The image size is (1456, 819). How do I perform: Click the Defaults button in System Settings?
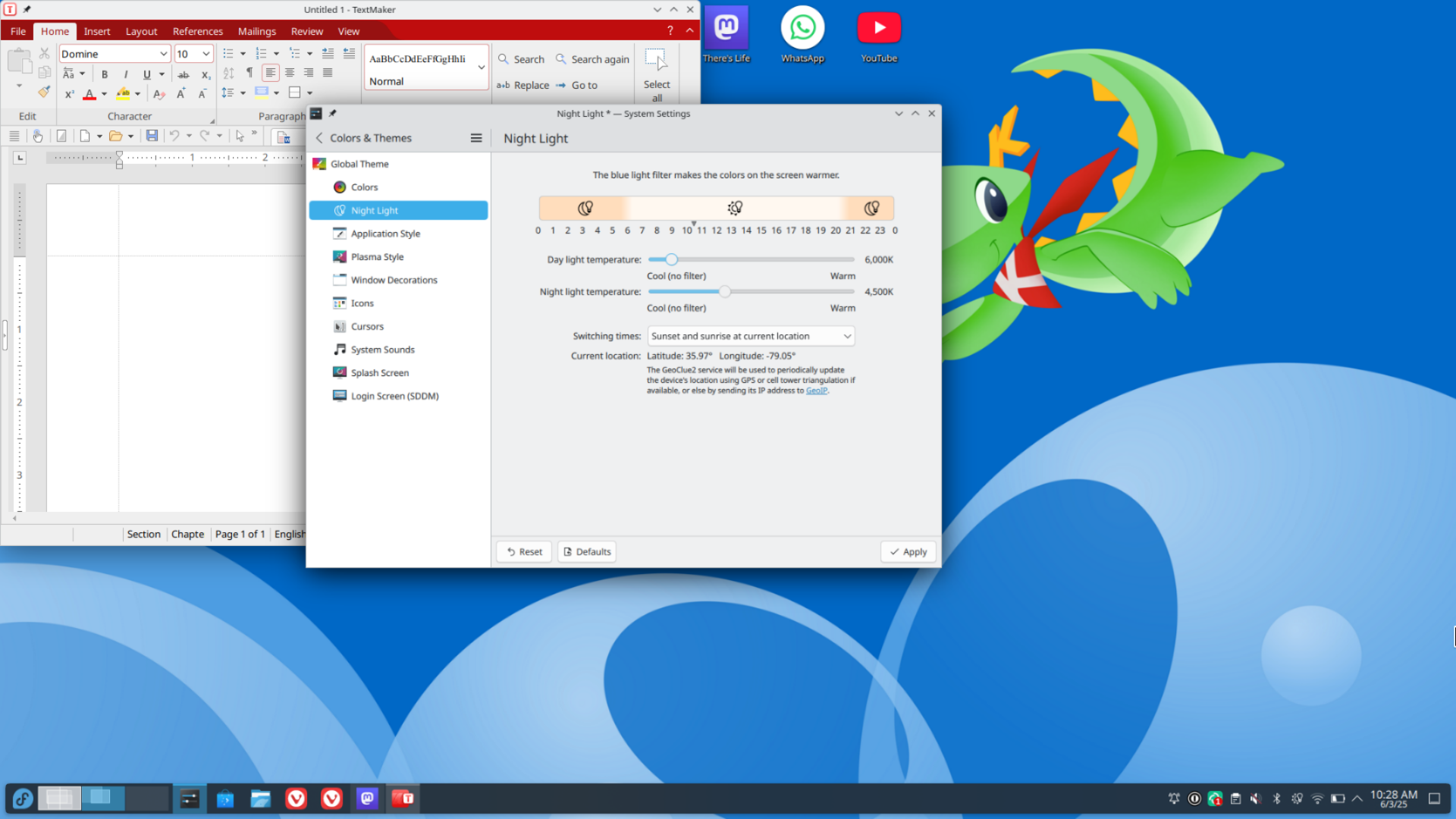click(587, 552)
